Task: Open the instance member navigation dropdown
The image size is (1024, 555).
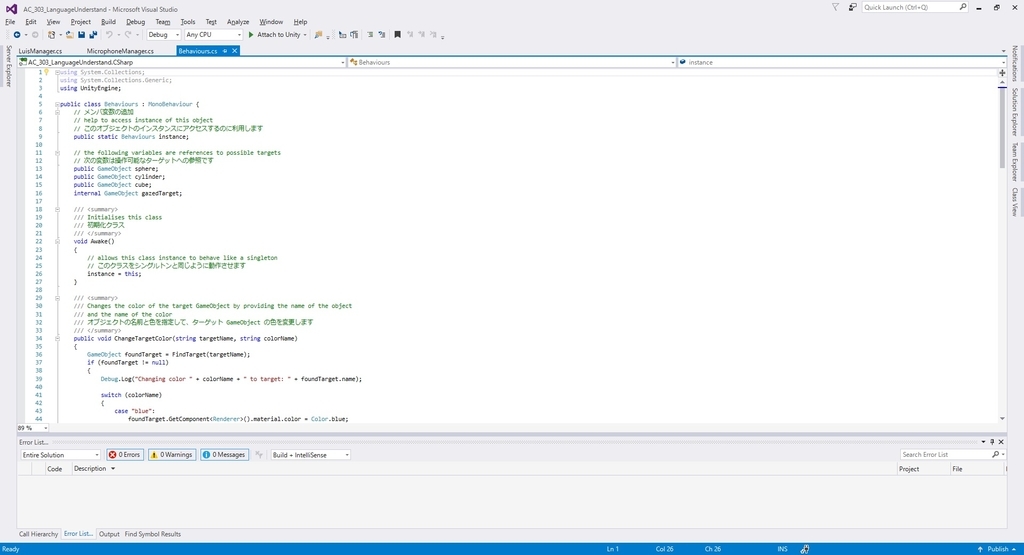Action: [842, 63]
